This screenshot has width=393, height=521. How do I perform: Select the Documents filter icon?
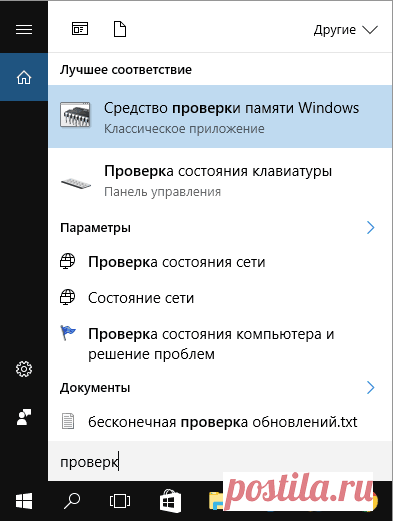click(120, 29)
